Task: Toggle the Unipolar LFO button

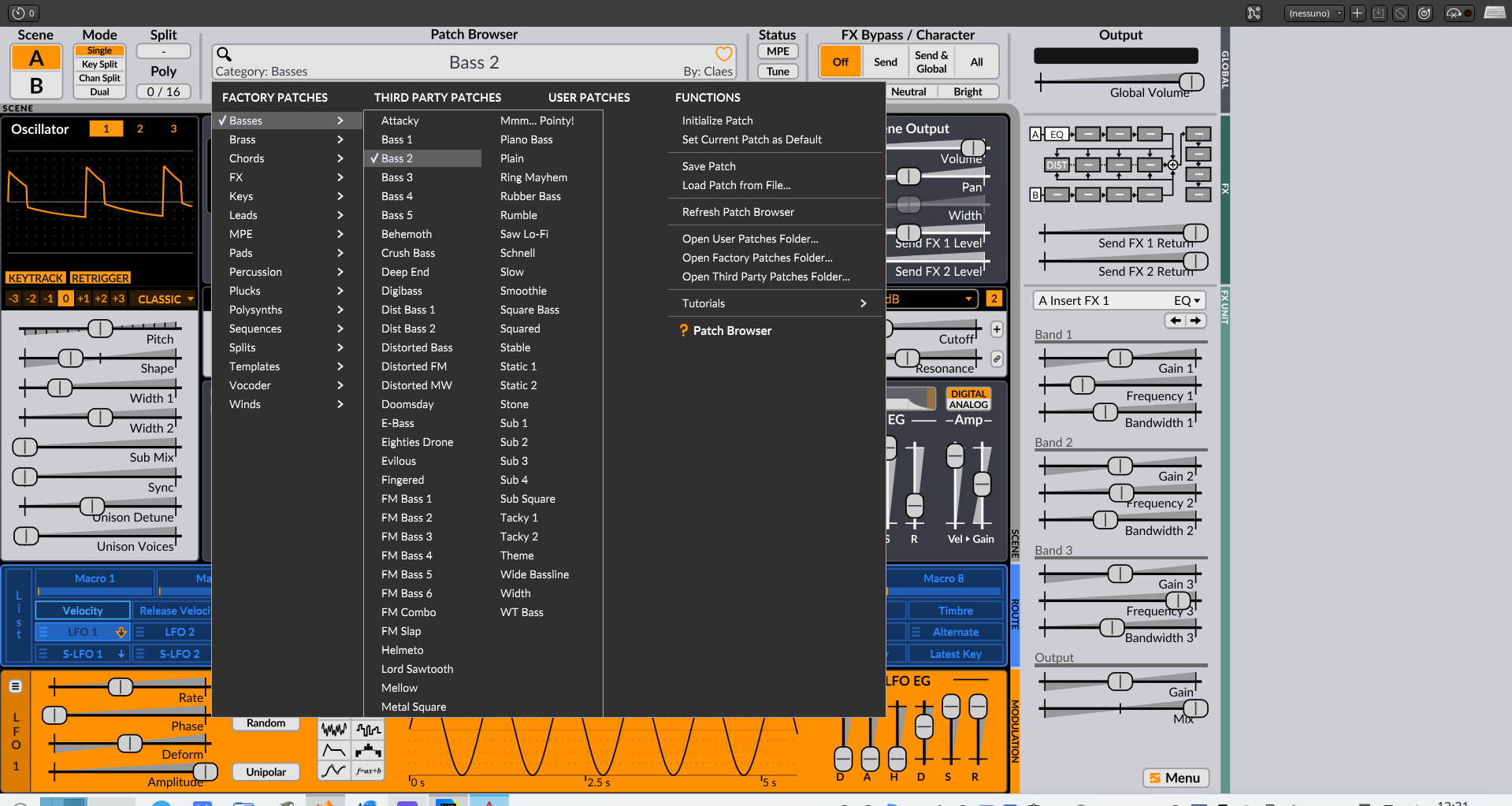Action: [x=266, y=772]
